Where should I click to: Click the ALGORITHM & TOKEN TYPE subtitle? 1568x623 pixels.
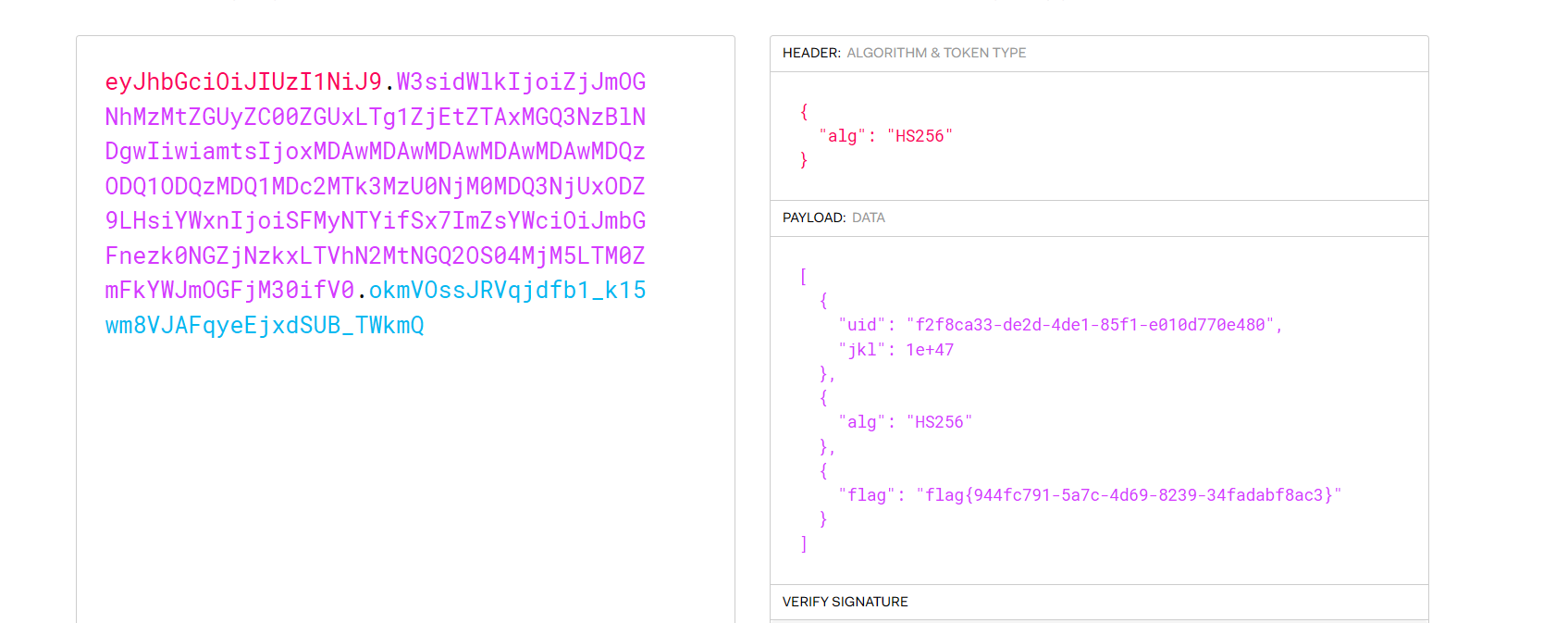[936, 53]
